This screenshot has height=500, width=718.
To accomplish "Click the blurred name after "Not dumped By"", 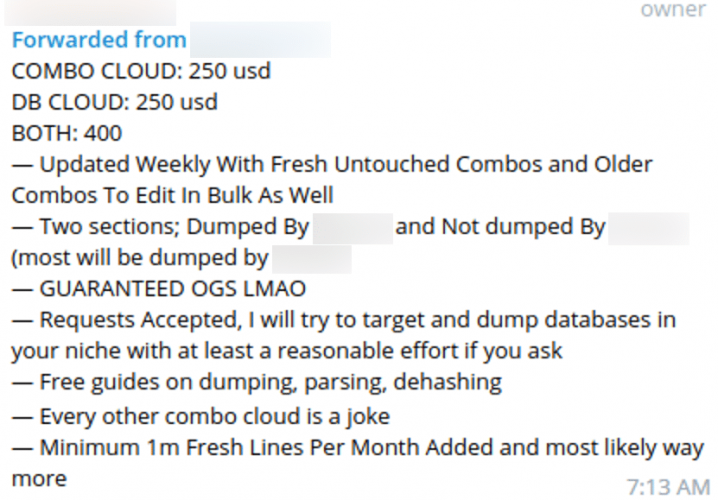I will [648, 227].
